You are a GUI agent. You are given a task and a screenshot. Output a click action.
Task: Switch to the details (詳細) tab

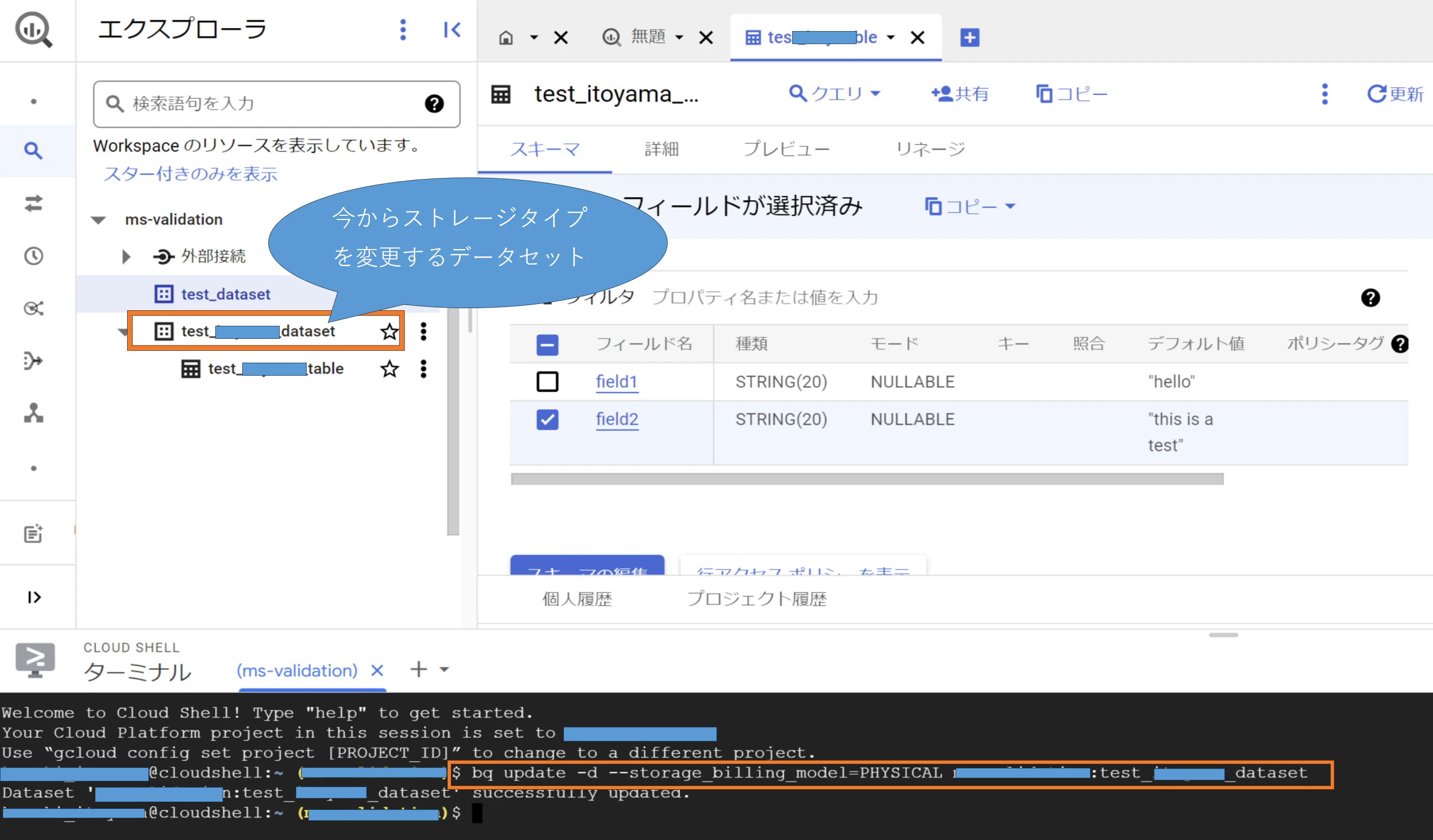point(662,149)
